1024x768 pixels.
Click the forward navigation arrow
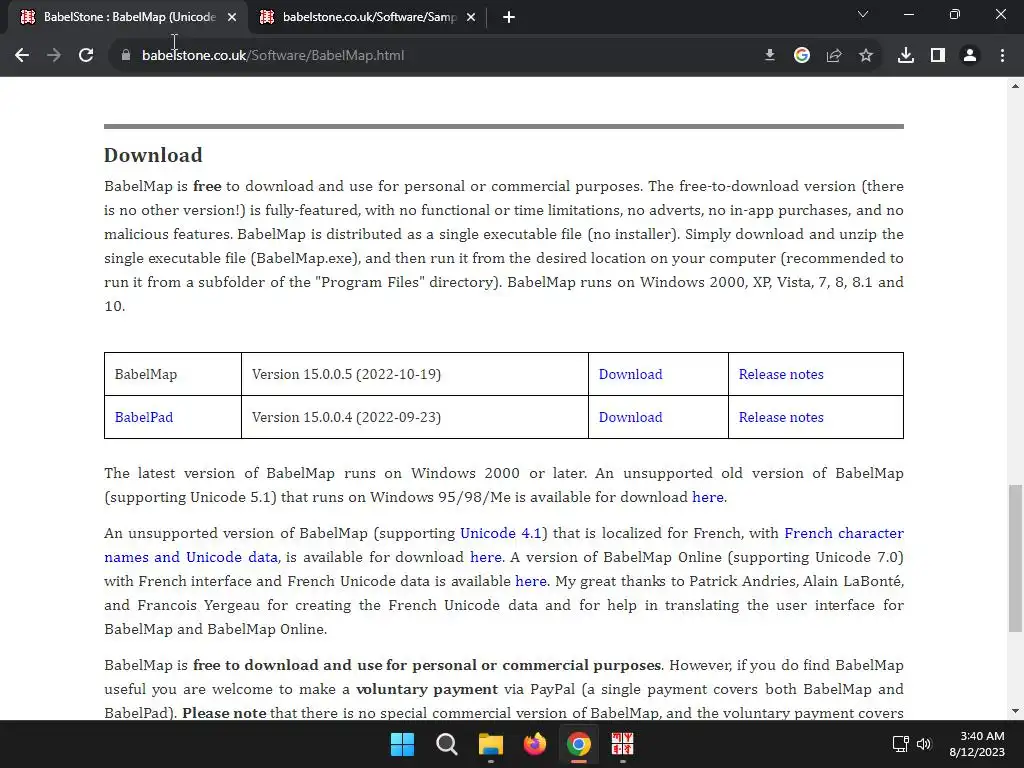coord(54,56)
